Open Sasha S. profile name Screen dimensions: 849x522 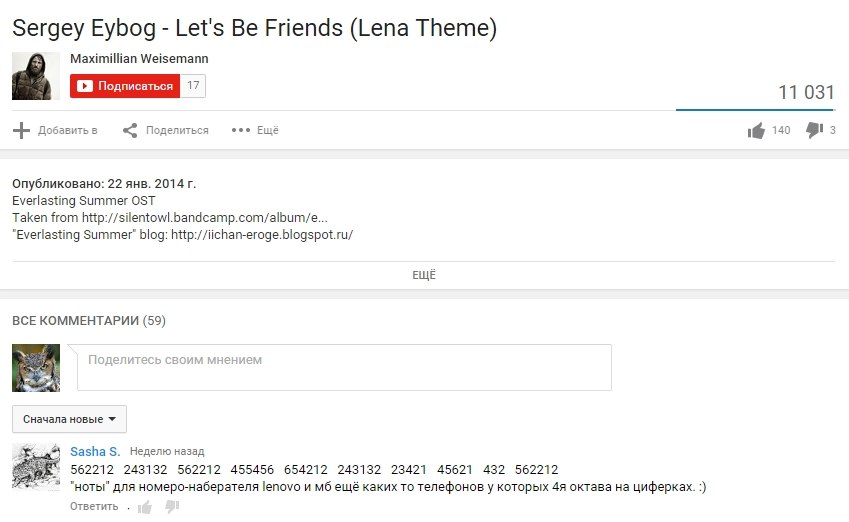(x=95, y=452)
